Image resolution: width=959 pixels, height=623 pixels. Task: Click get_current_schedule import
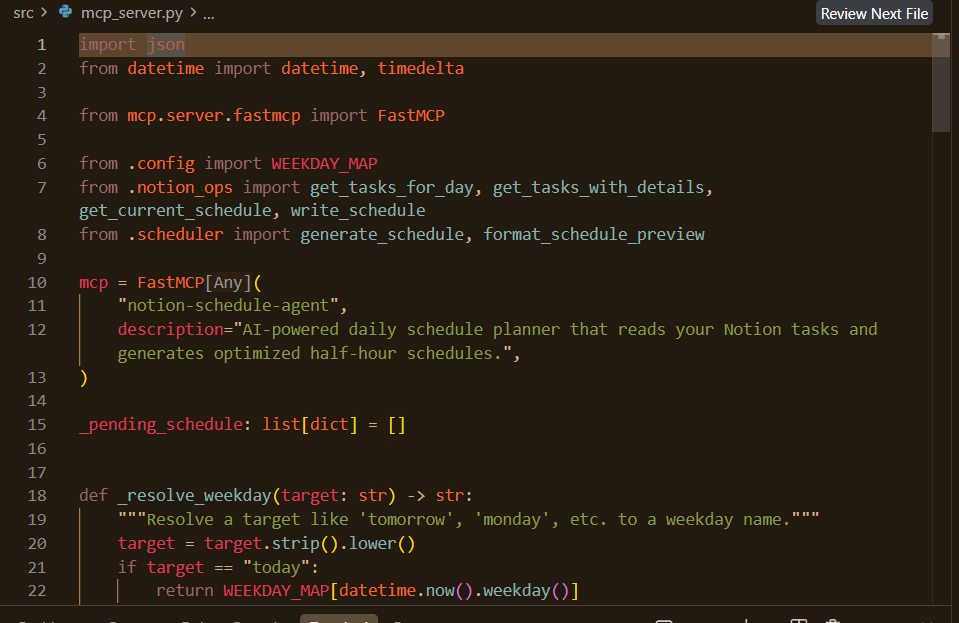[x=175, y=211]
